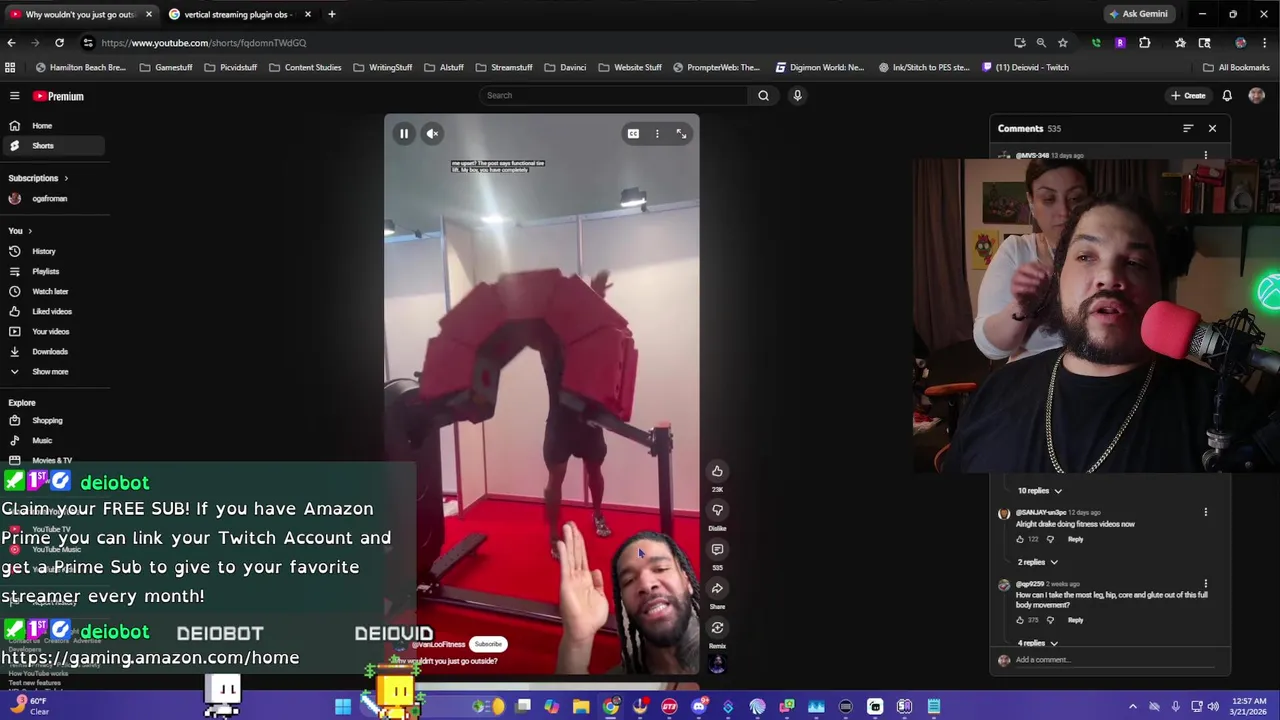Image resolution: width=1280 pixels, height=720 pixels.
Task: Click the browser address bar URL
Action: (x=203, y=43)
